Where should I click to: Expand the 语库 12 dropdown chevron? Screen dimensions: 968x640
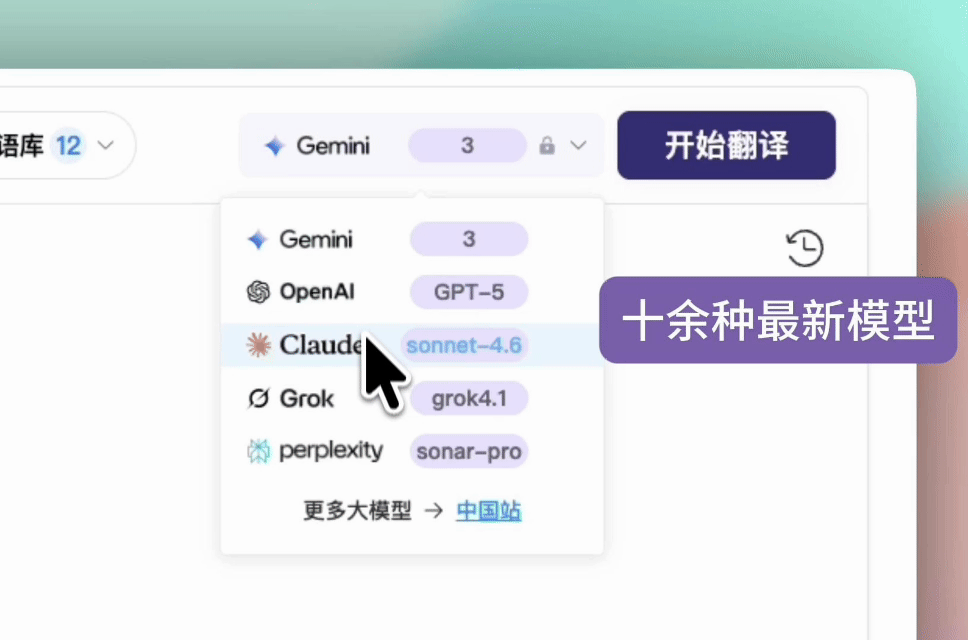(x=106, y=146)
